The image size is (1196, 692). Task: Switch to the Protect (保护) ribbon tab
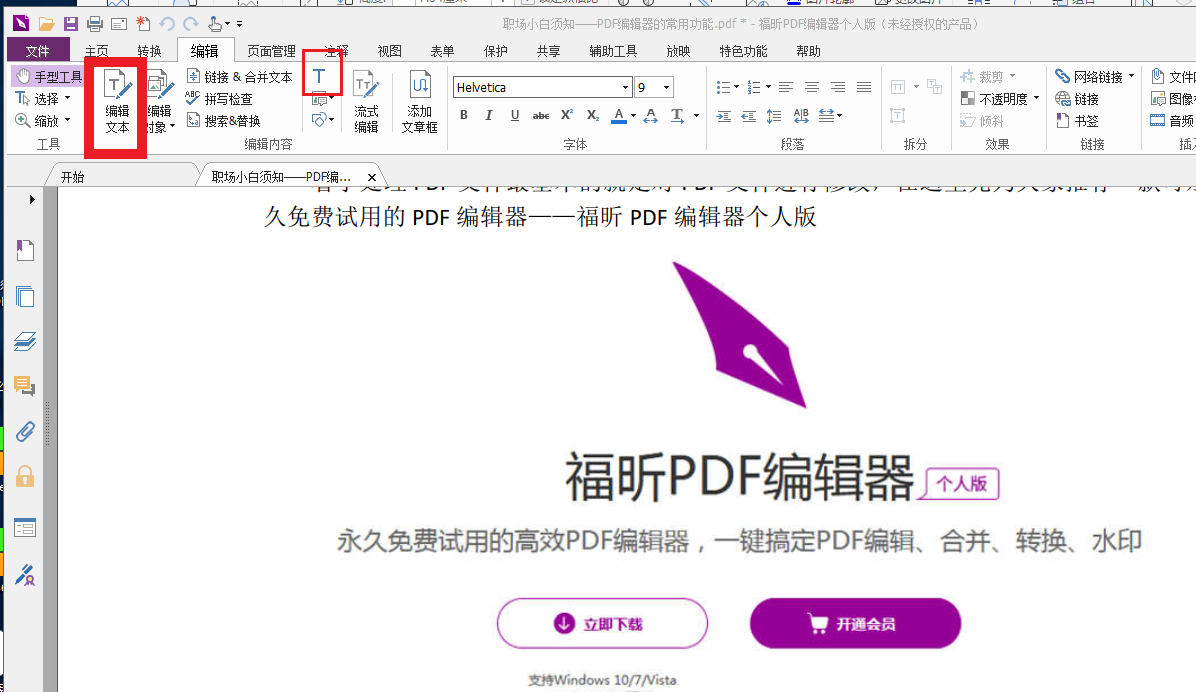[496, 51]
